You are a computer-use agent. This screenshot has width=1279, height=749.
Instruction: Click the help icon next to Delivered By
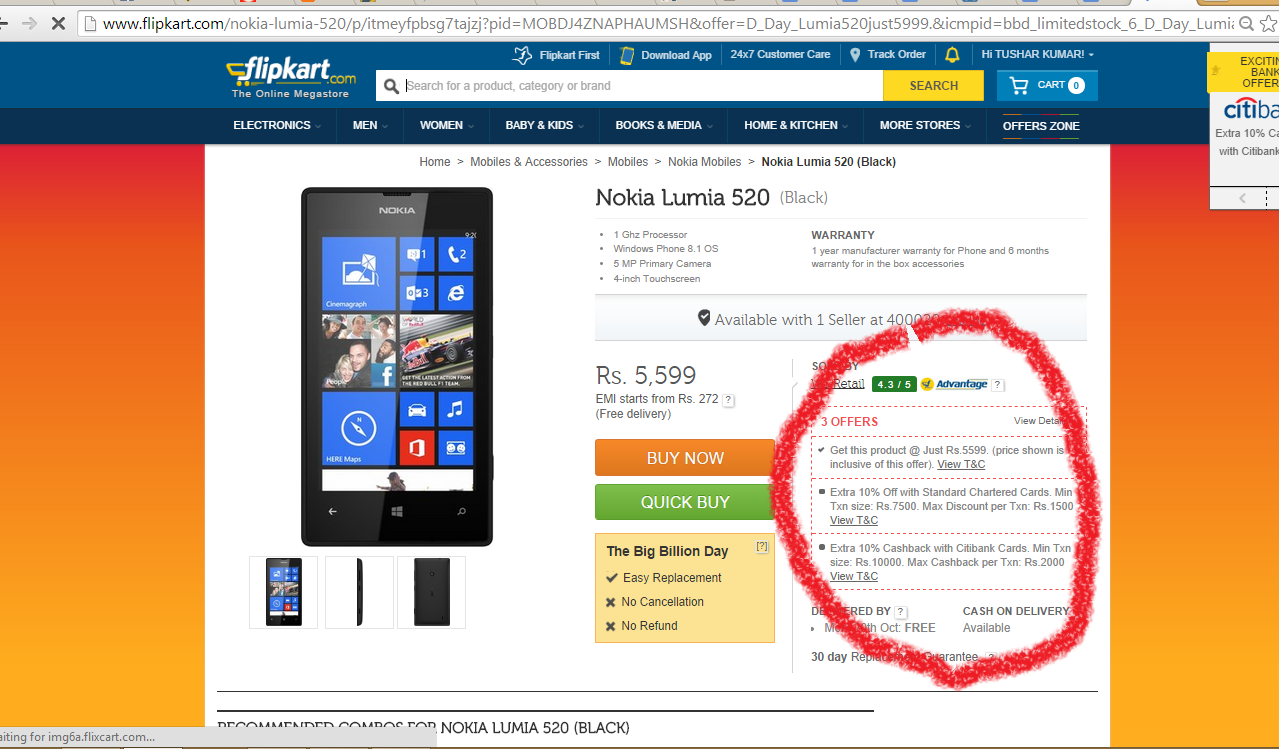coord(901,612)
